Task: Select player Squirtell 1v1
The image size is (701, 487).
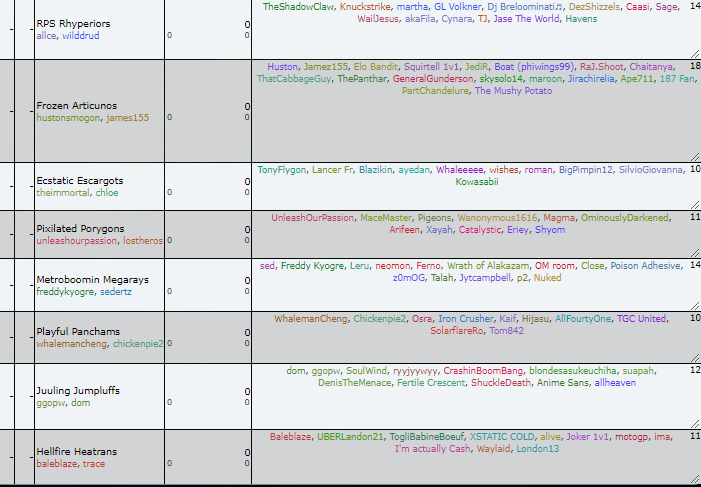Action: click(431, 67)
